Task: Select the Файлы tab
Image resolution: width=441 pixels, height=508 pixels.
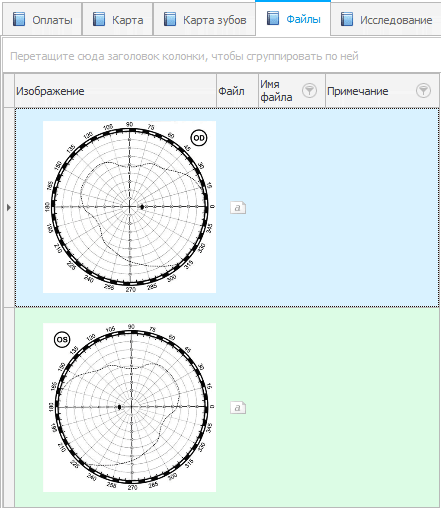Action: (293, 19)
